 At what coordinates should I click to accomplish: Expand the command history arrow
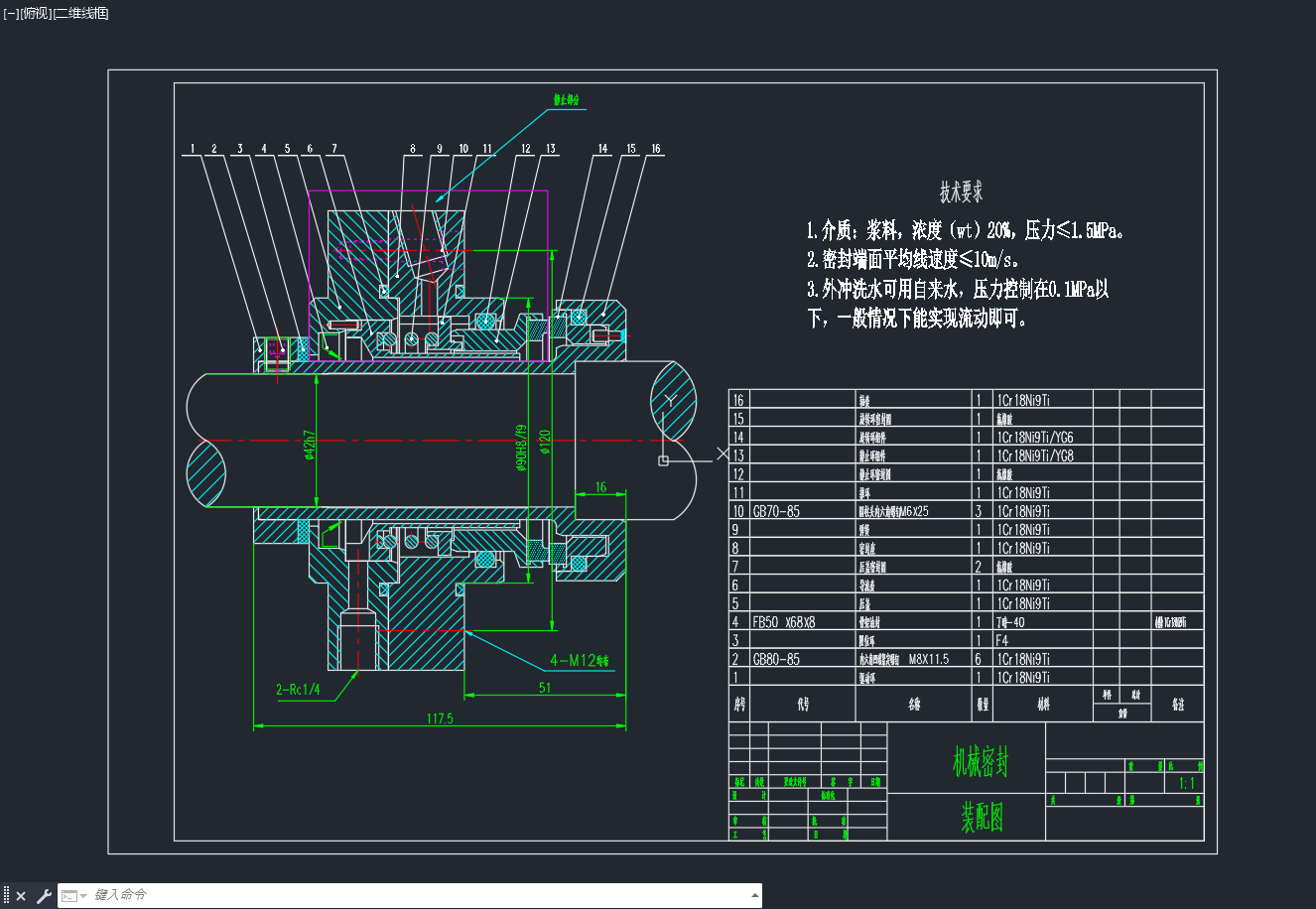753,896
